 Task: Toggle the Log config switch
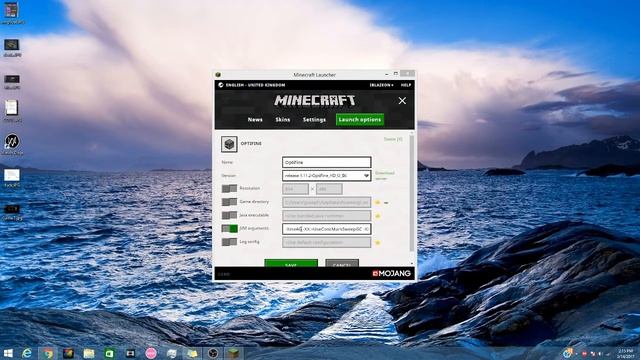(229, 242)
